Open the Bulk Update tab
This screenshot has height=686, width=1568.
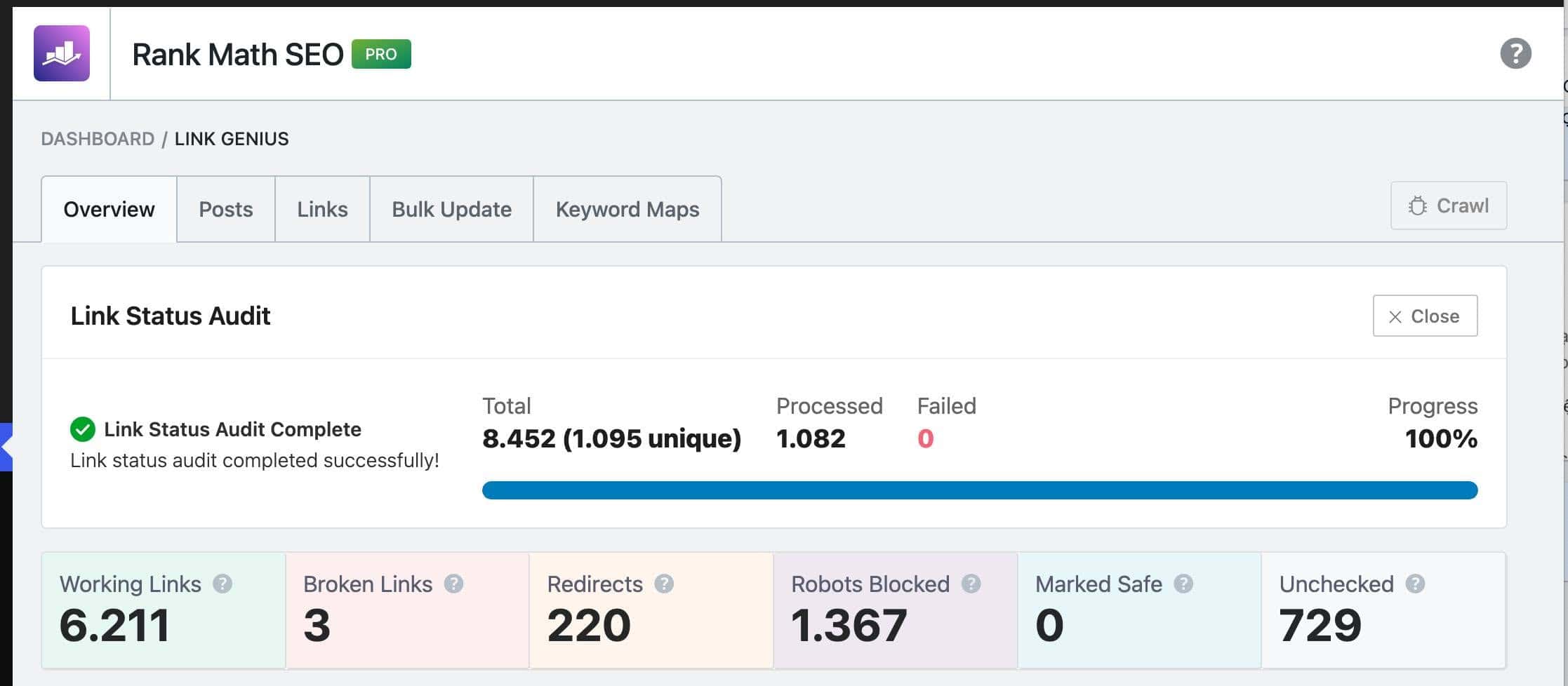[x=451, y=209]
